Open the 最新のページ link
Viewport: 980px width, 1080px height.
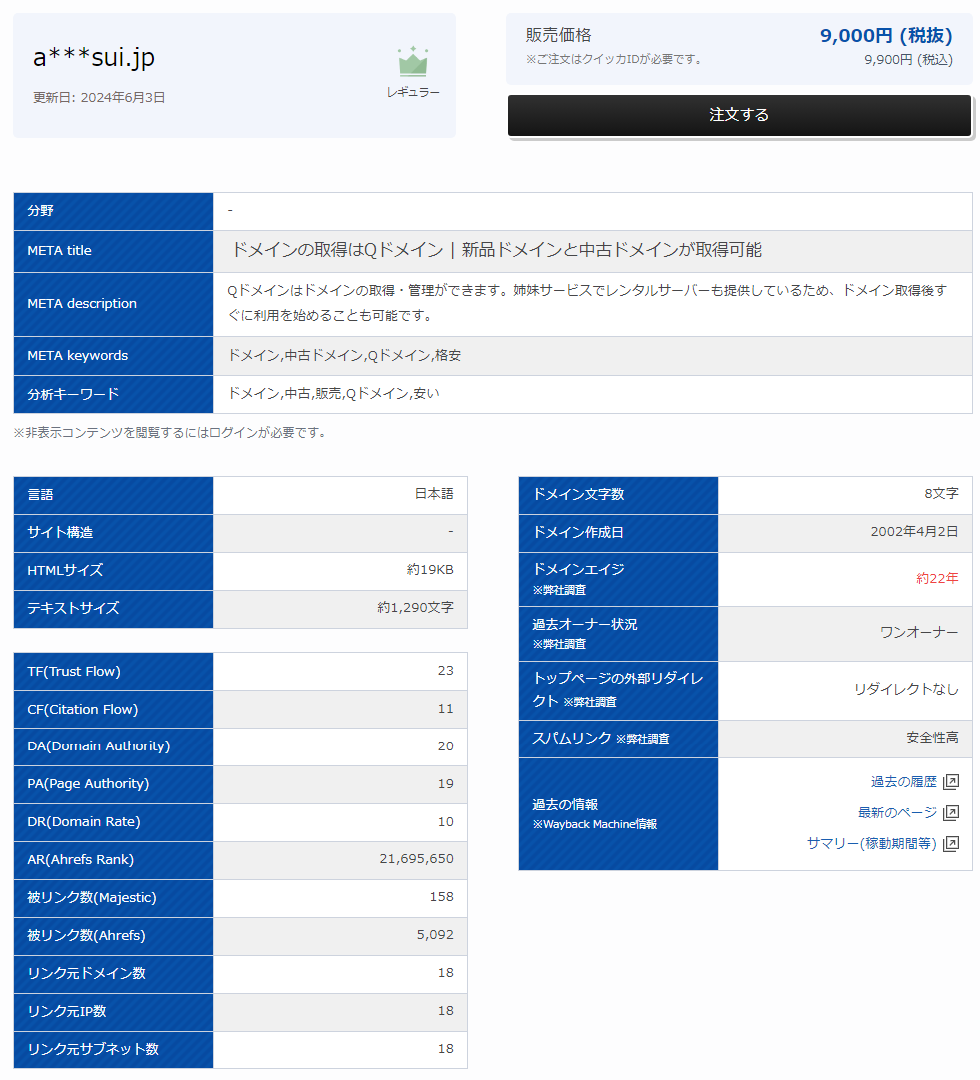pos(897,813)
